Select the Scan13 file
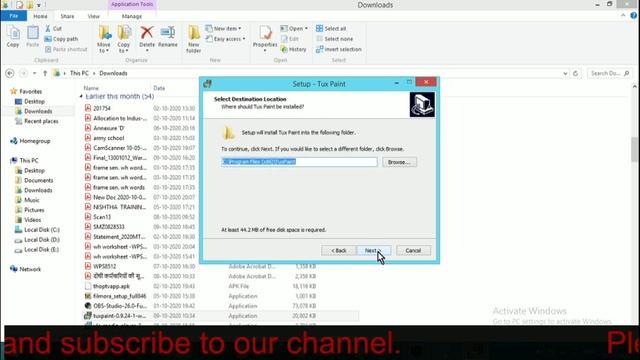 click(102, 217)
